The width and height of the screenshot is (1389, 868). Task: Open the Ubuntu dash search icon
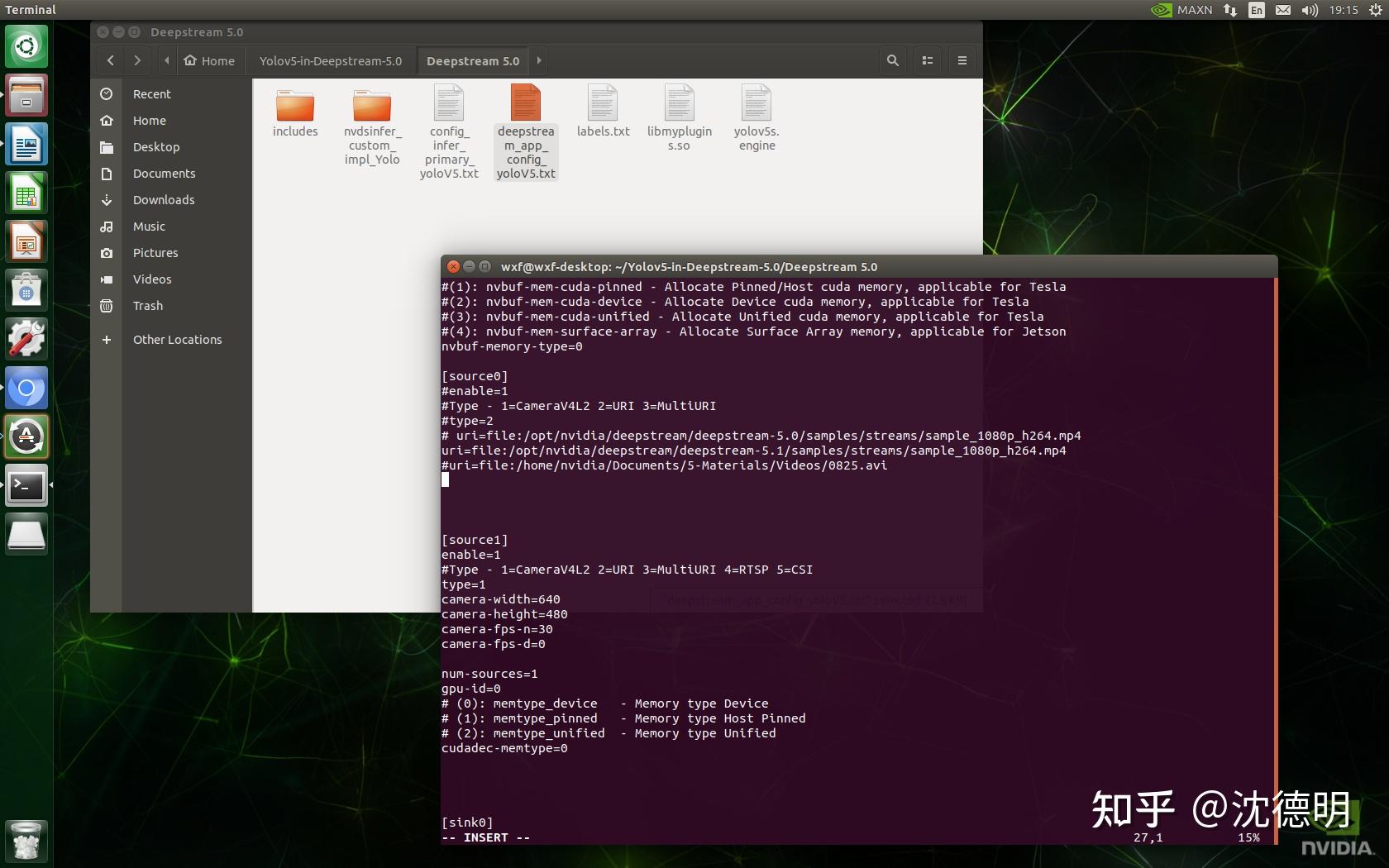pos(26,46)
